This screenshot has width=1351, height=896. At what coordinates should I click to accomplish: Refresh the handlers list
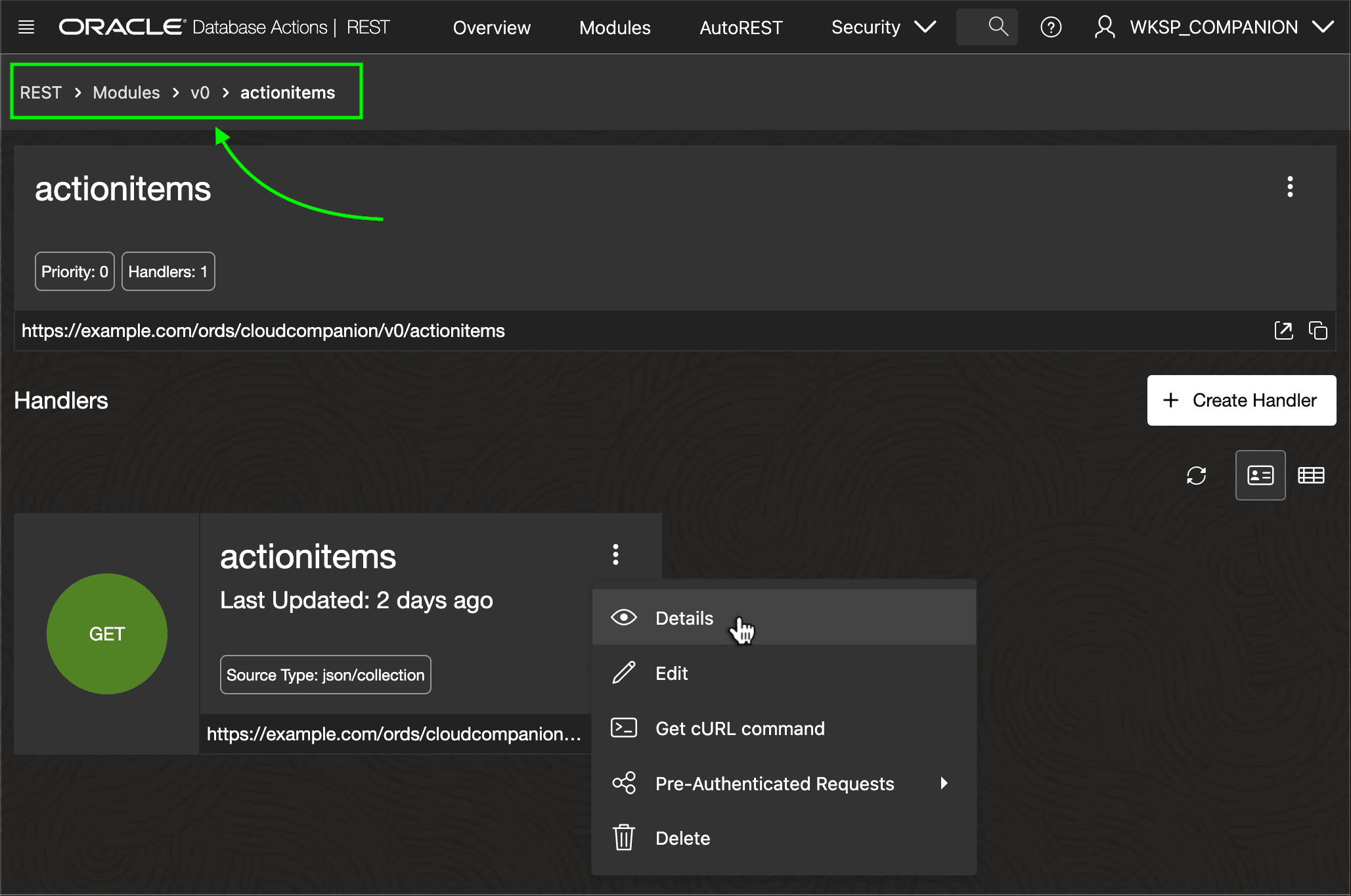click(x=1196, y=475)
